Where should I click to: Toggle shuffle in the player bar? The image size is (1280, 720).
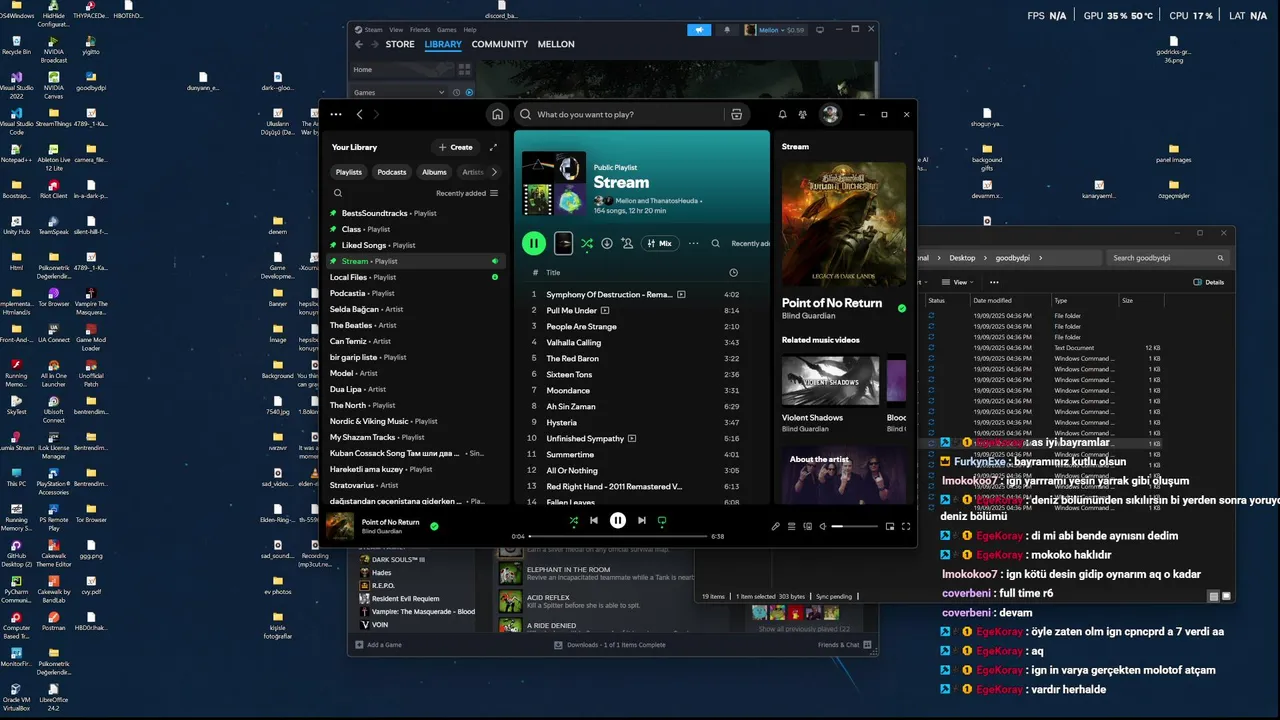point(573,520)
